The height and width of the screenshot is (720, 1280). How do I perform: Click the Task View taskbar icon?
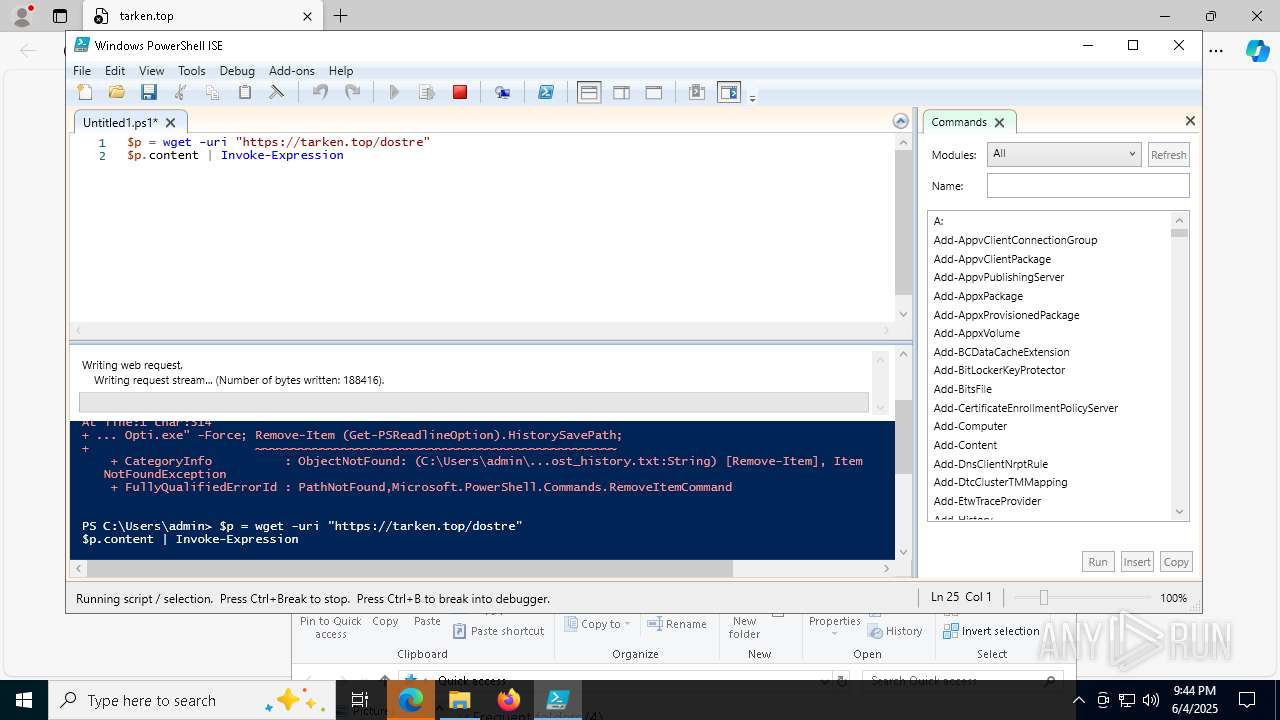click(361, 700)
